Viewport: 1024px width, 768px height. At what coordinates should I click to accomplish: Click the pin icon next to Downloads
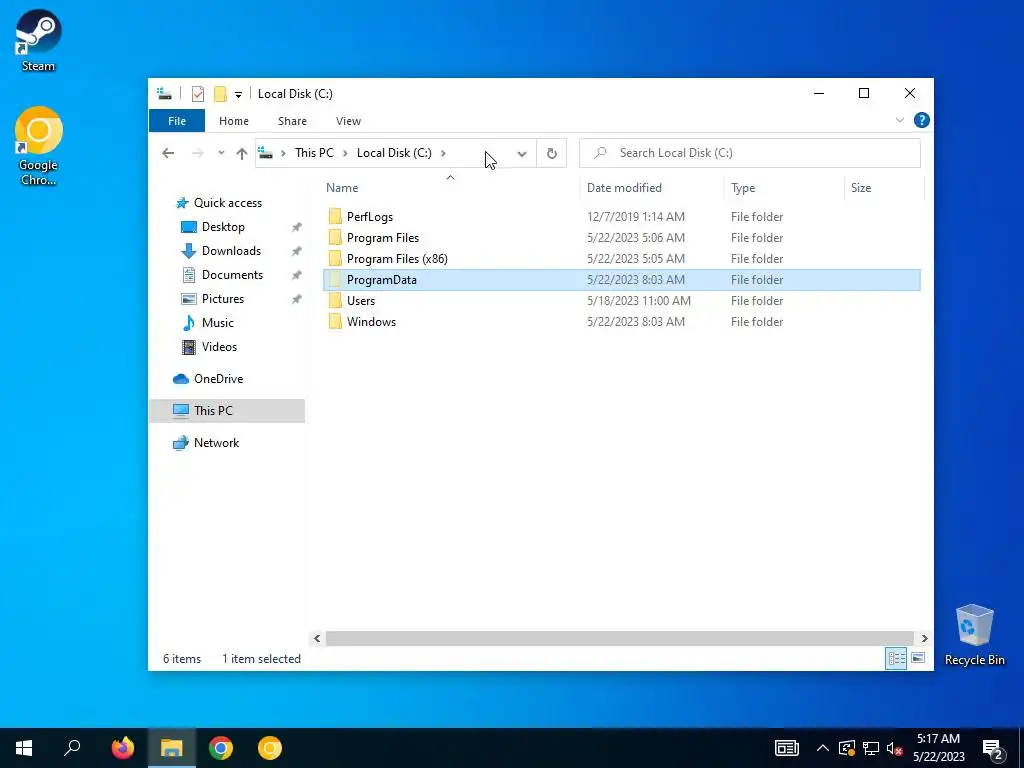pyautogui.click(x=296, y=251)
